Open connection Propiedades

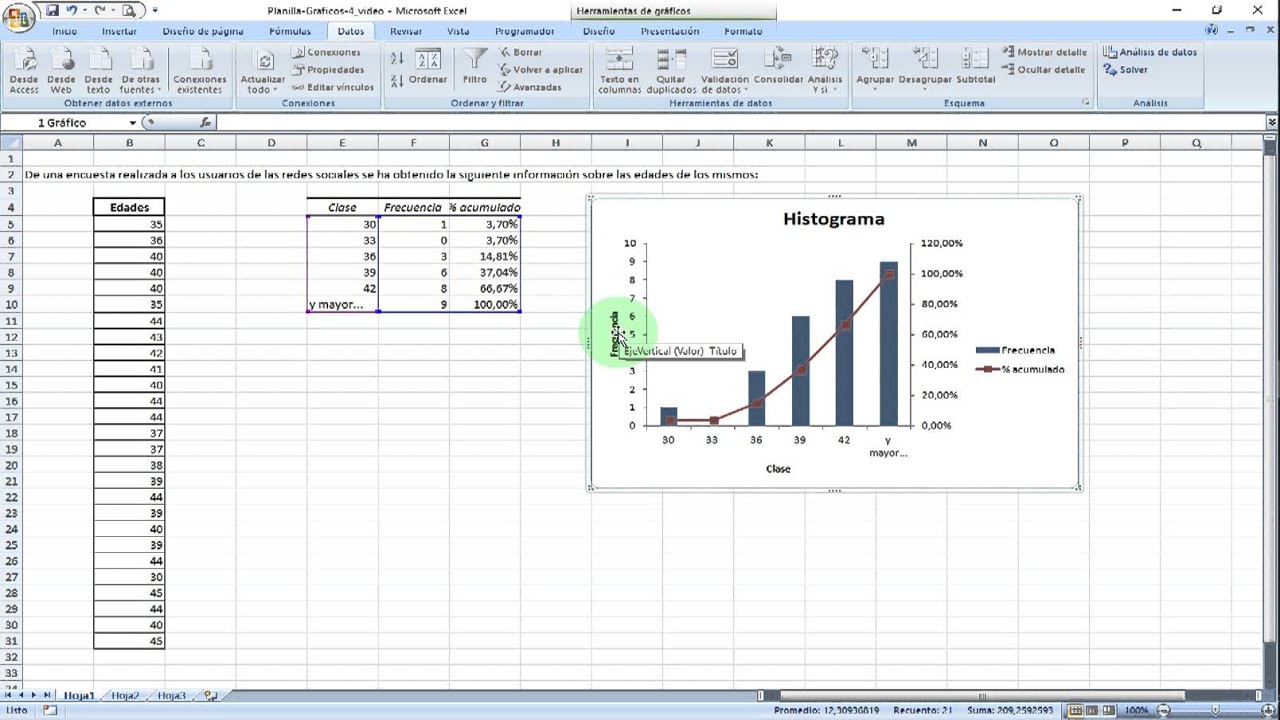[x=328, y=70]
